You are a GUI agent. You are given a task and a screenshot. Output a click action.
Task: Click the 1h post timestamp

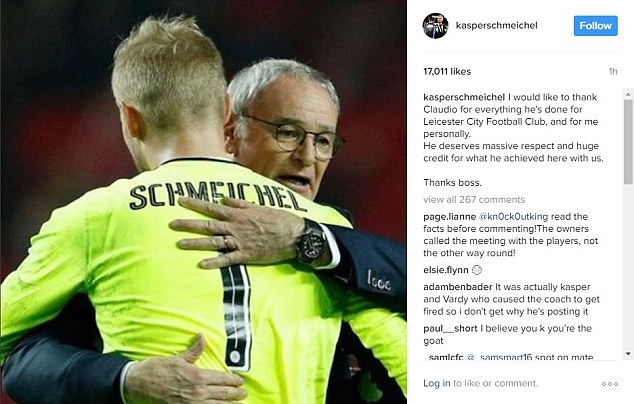pyautogui.click(x=613, y=72)
